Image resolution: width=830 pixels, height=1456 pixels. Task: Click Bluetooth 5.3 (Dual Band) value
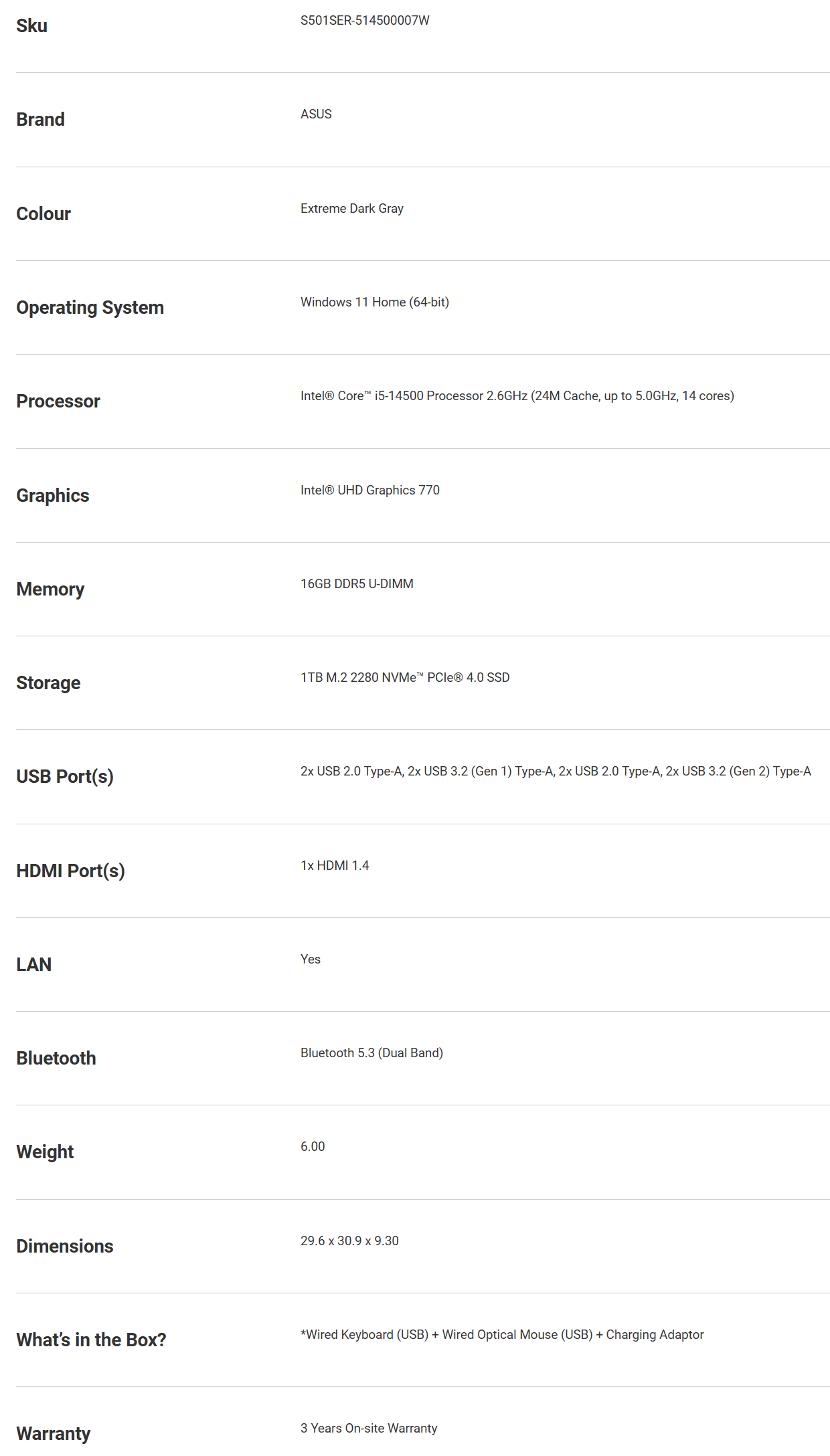tap(371, 1053)
